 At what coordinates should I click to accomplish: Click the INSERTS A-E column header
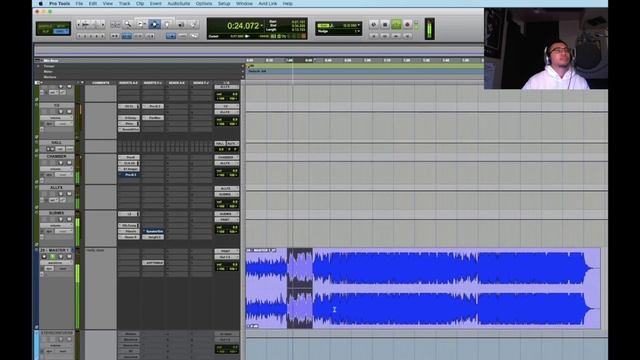pyautogui.click(x=129, y=83)
